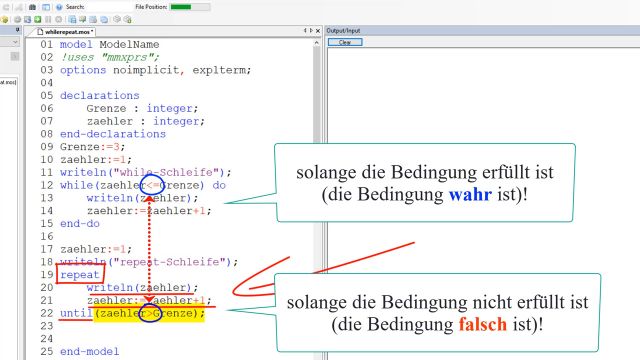Viewport: 640px width, 360px height.
Task: Click the grey gear icon in toolbar
Action: (18, 19)
